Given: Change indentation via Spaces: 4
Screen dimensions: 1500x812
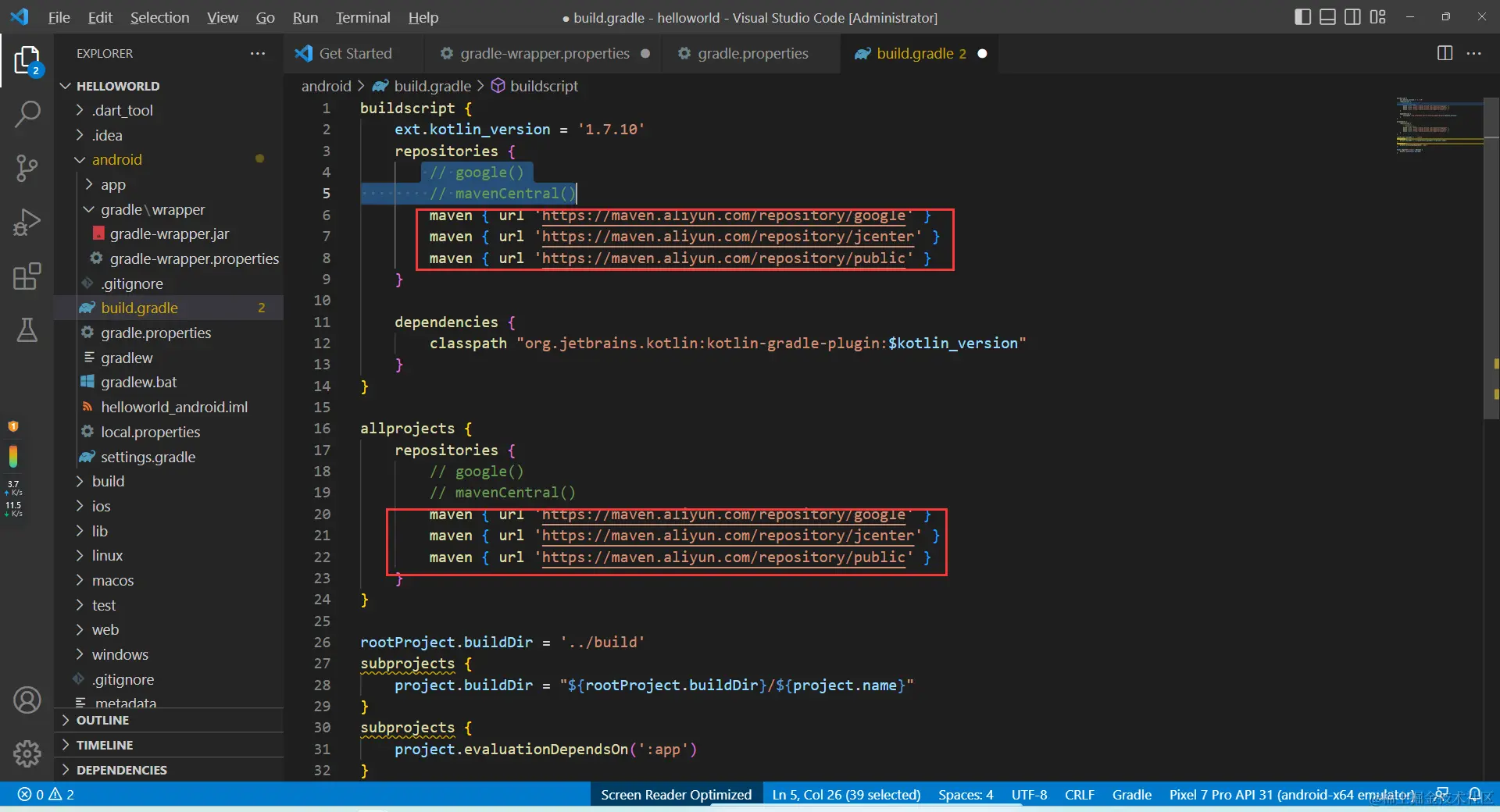Looking at the screenshot, I should [x=966, y=795].
